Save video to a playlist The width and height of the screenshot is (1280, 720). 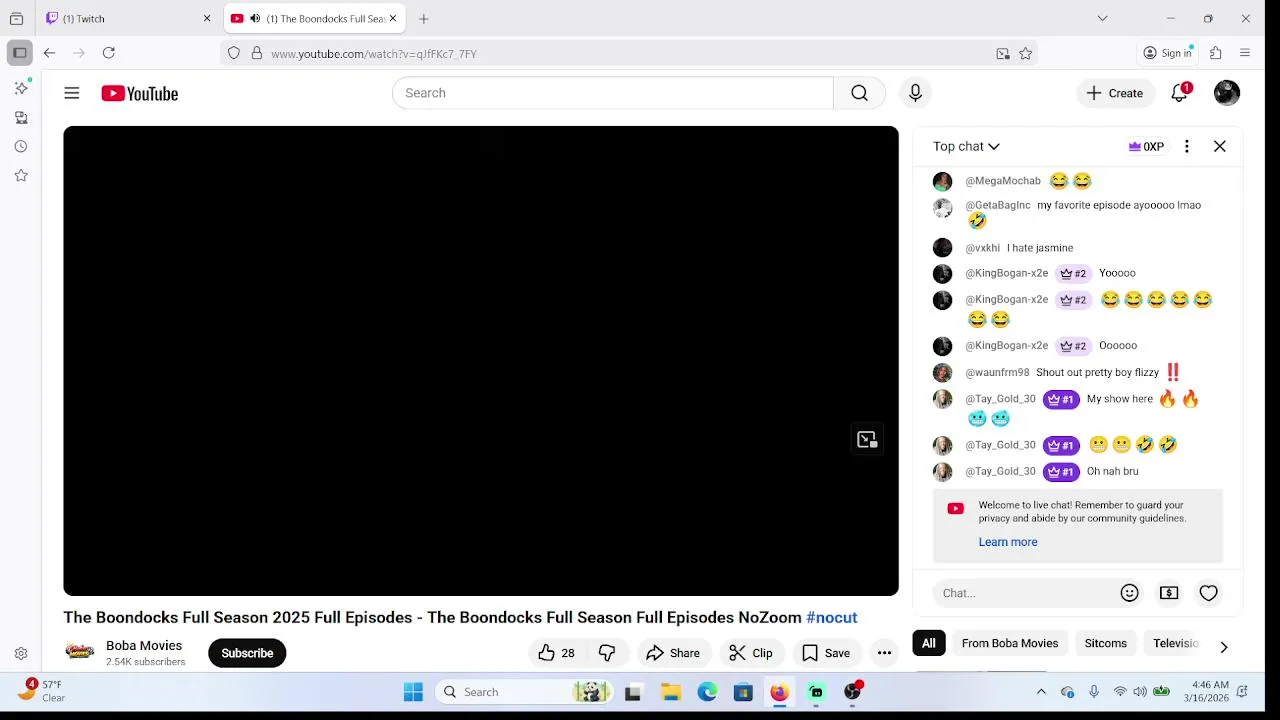coord(826,653)
